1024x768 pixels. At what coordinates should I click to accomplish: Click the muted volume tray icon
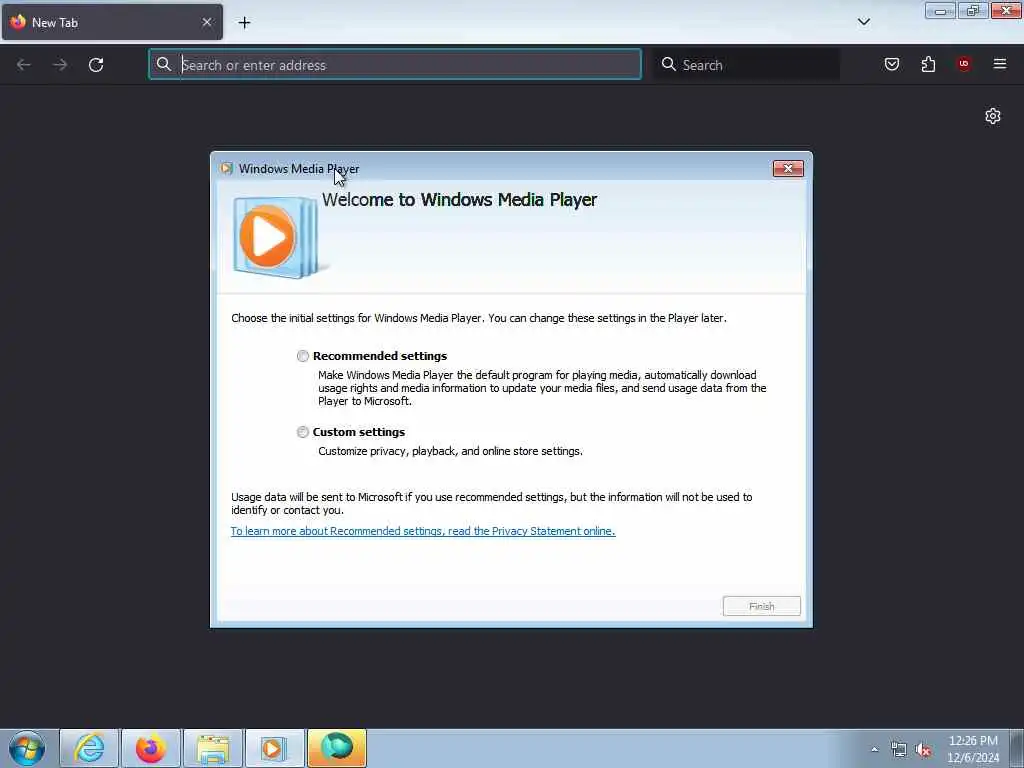(x=923, y=750)
